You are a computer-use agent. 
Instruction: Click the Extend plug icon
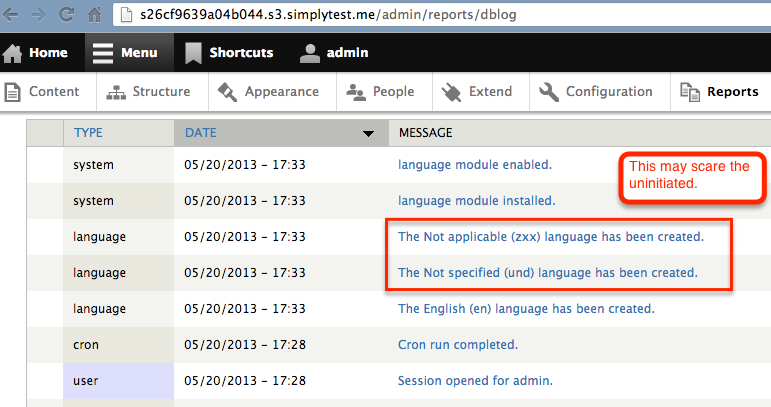451,92
